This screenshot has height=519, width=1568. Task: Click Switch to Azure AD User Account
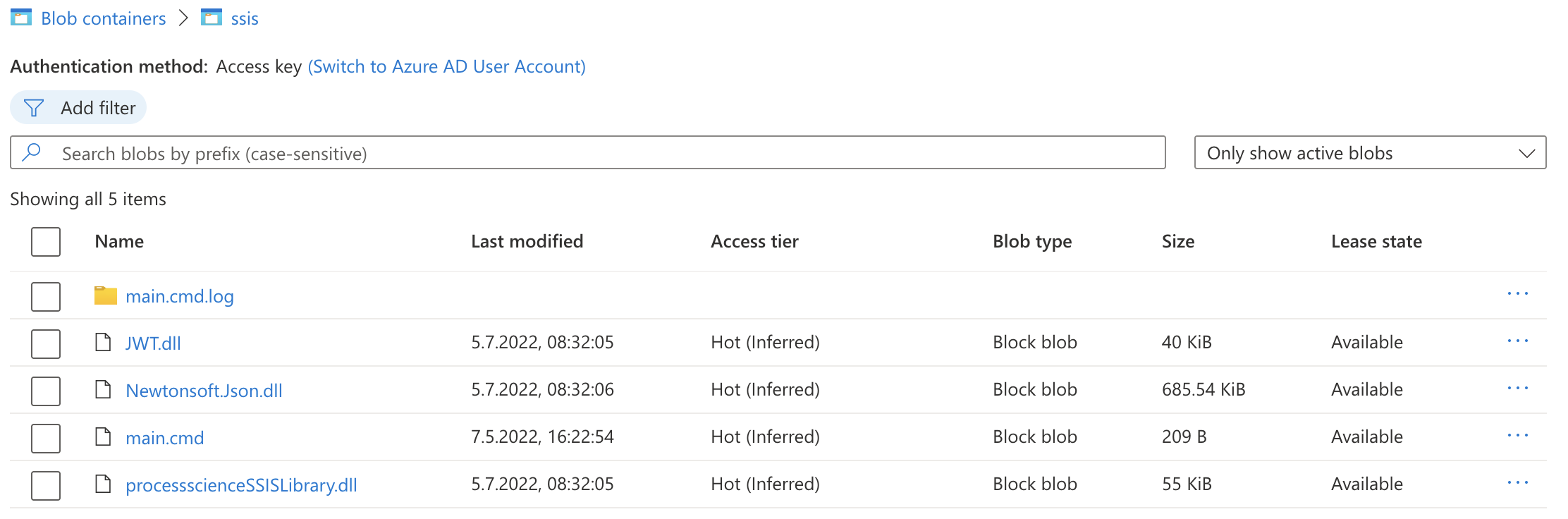pyautogui.click(x=447, y=66)
